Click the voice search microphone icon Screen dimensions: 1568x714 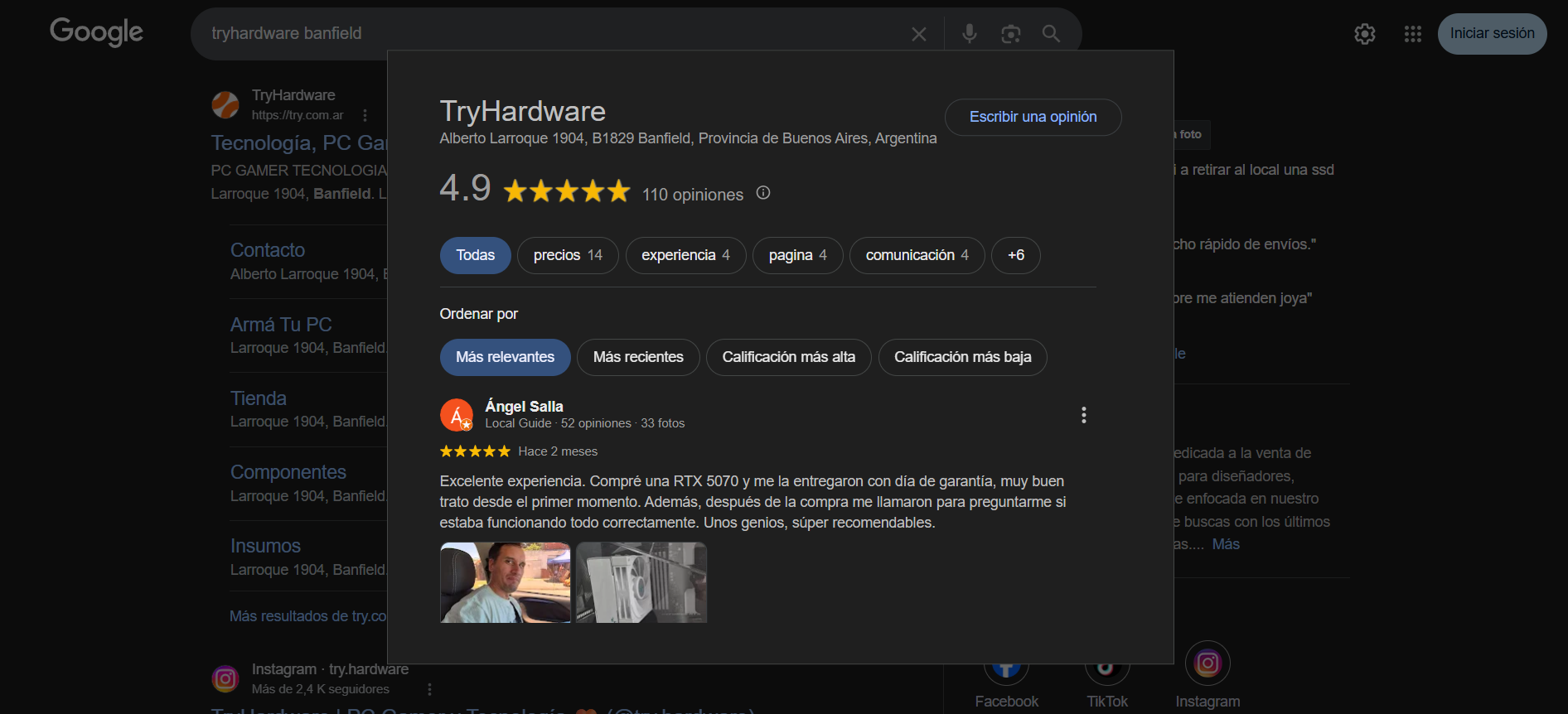[x=969, y=34]
